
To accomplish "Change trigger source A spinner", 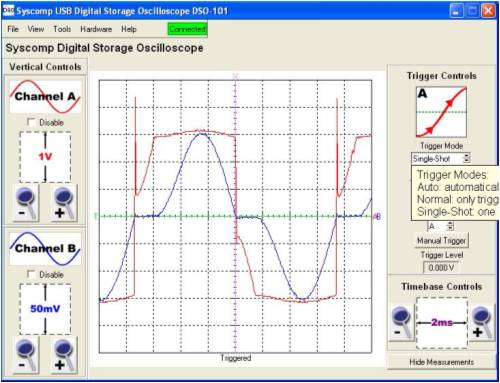I will click(441, 226).
